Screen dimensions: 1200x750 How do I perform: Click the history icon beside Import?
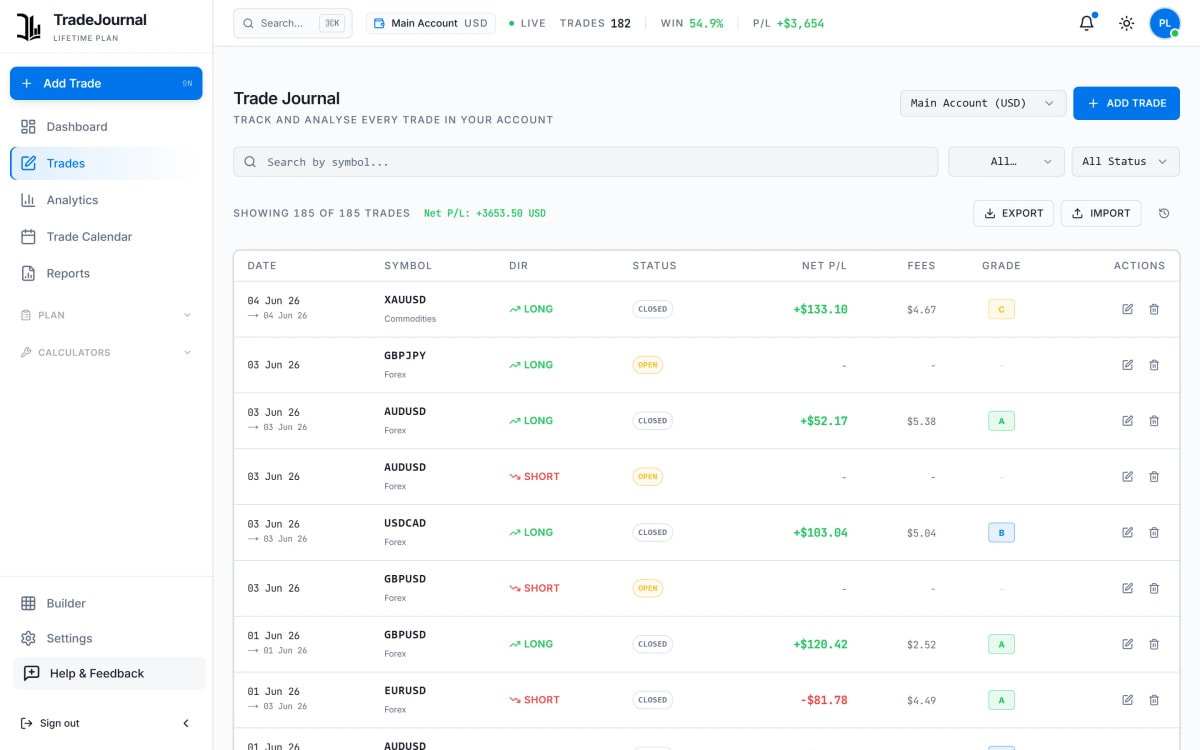1164,213
